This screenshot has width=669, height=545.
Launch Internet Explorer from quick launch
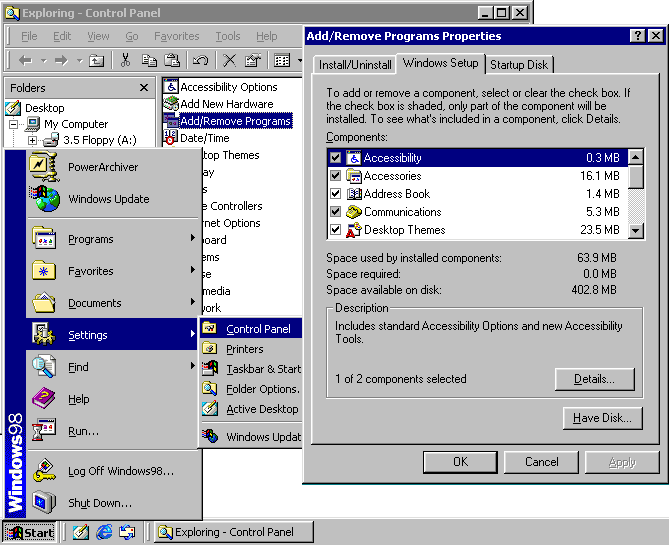click(104, 532)
